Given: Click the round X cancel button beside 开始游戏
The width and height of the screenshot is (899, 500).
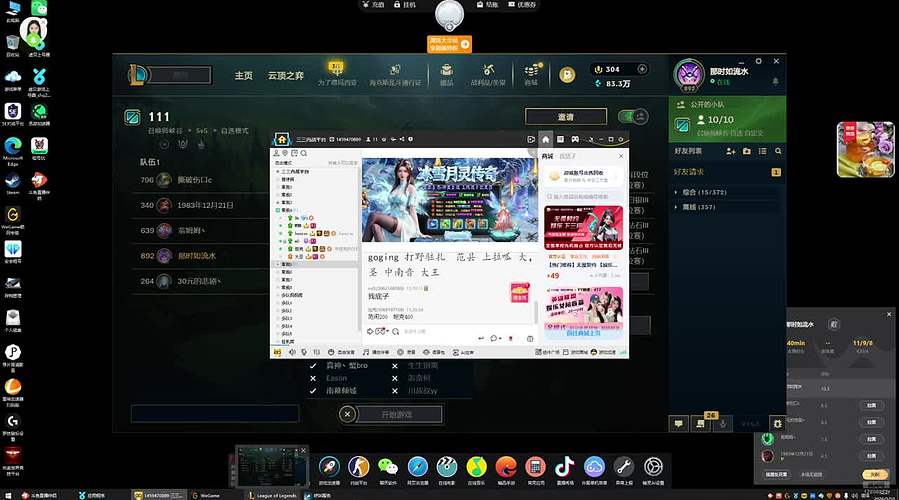Looking at the screenshot, I should click(x=347, y=414).
